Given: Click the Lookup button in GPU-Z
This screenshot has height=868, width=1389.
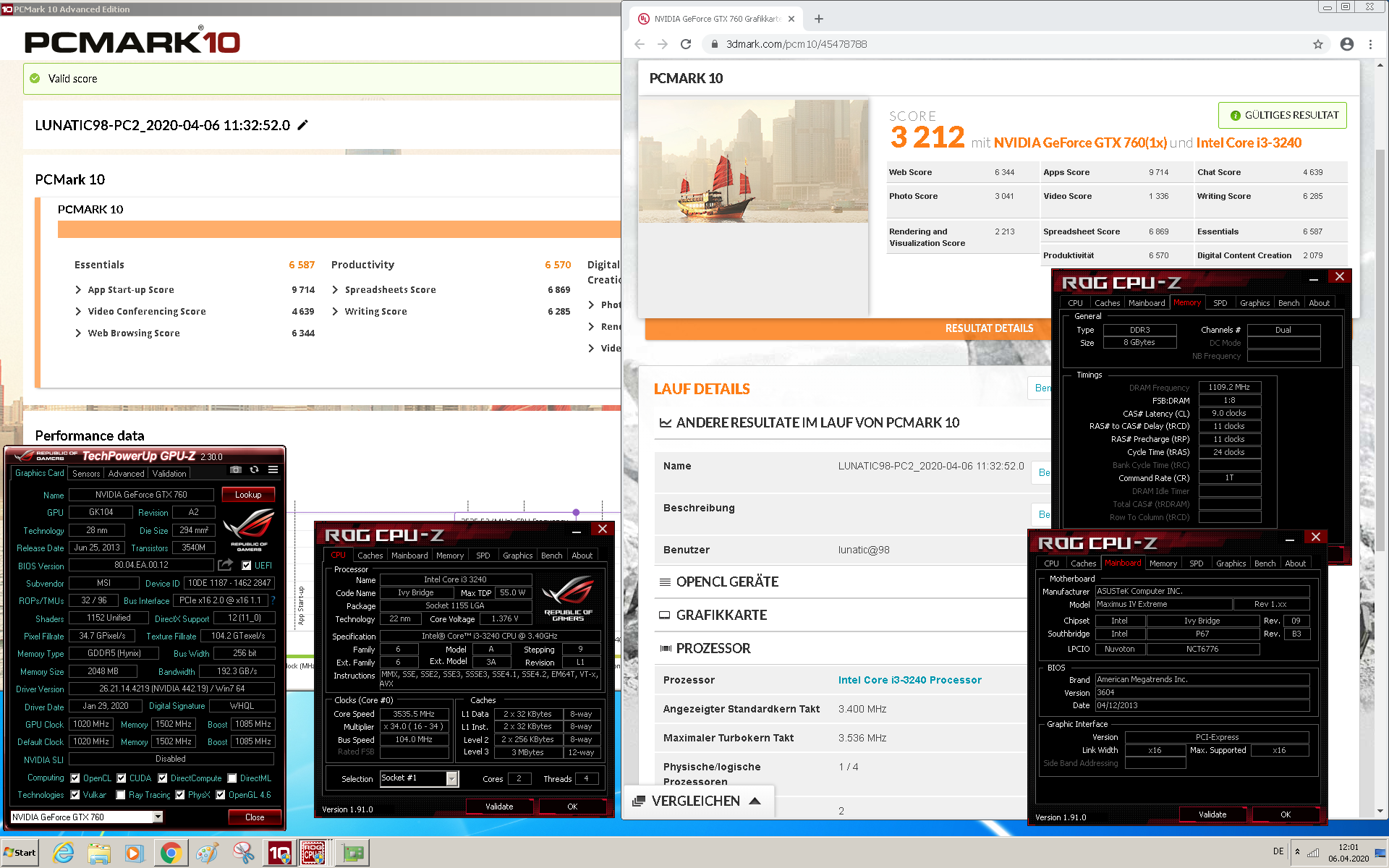Looking at the screenshot, I should pyautogui.click(x=248, y=495).
